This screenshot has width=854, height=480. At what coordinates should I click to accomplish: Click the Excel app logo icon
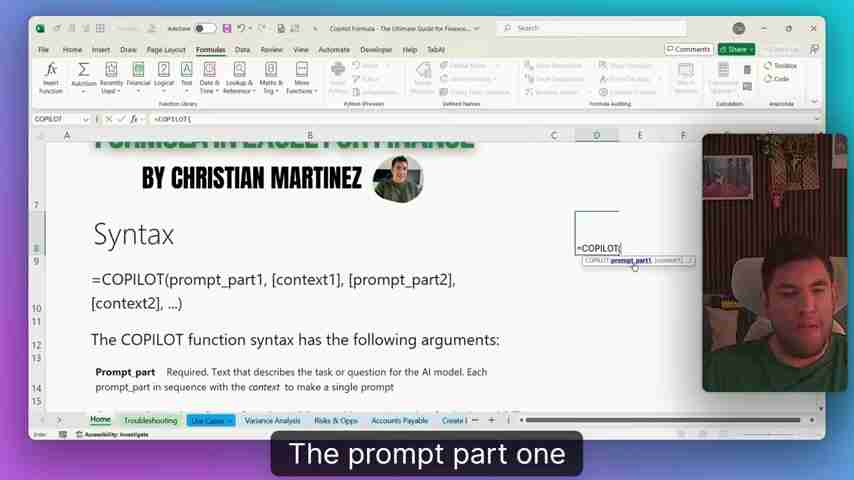click(x=40, y=28)
